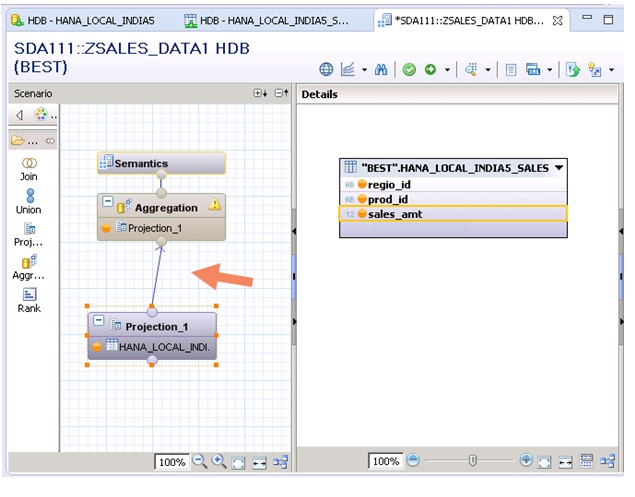Maximize the editor area
The image size is (635, 497).
(608, 19)
